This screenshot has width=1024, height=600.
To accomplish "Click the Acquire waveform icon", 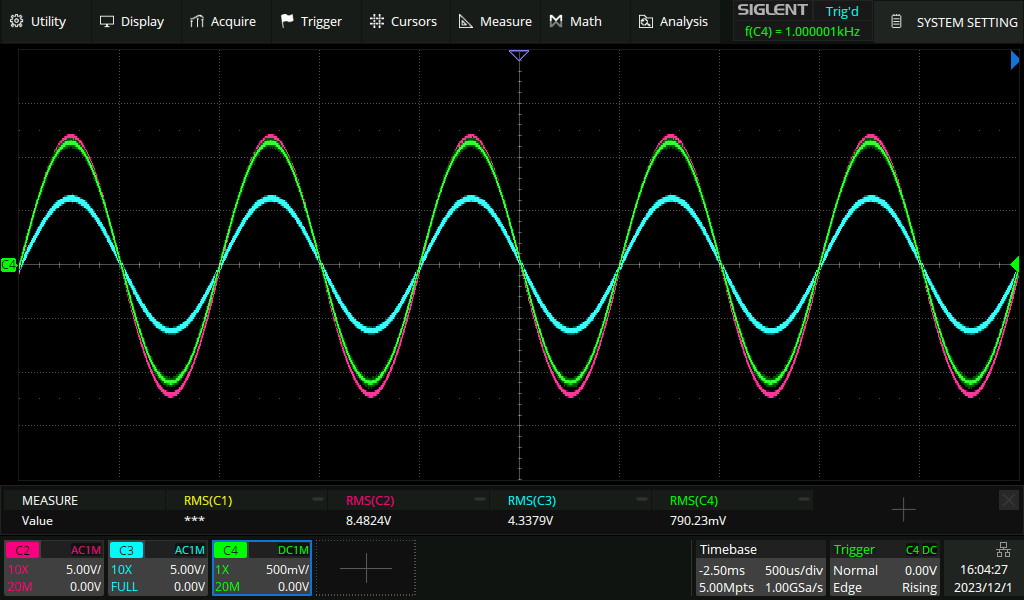I will 197,22.
